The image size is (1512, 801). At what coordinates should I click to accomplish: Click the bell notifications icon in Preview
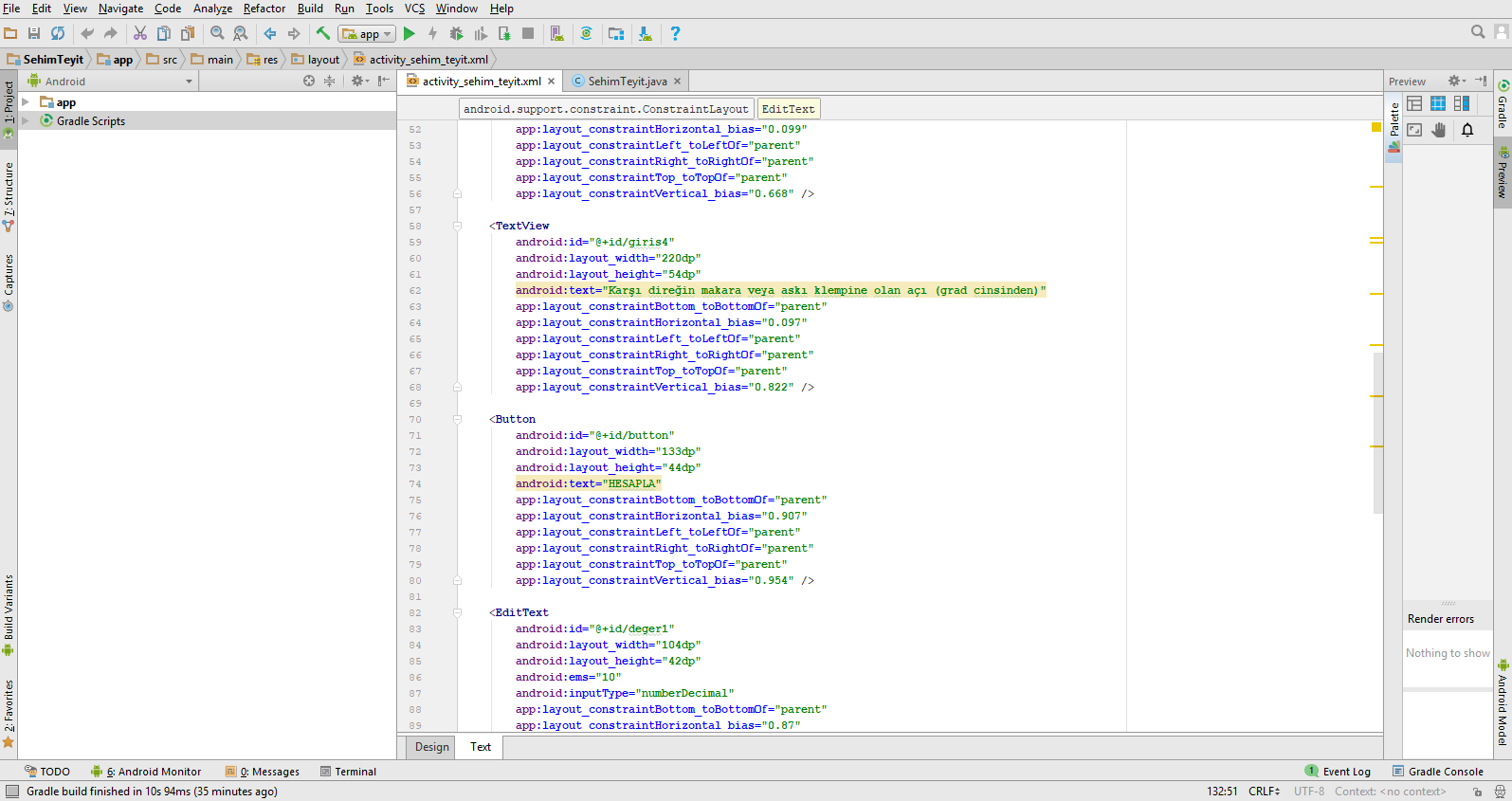pos(1467,130)
